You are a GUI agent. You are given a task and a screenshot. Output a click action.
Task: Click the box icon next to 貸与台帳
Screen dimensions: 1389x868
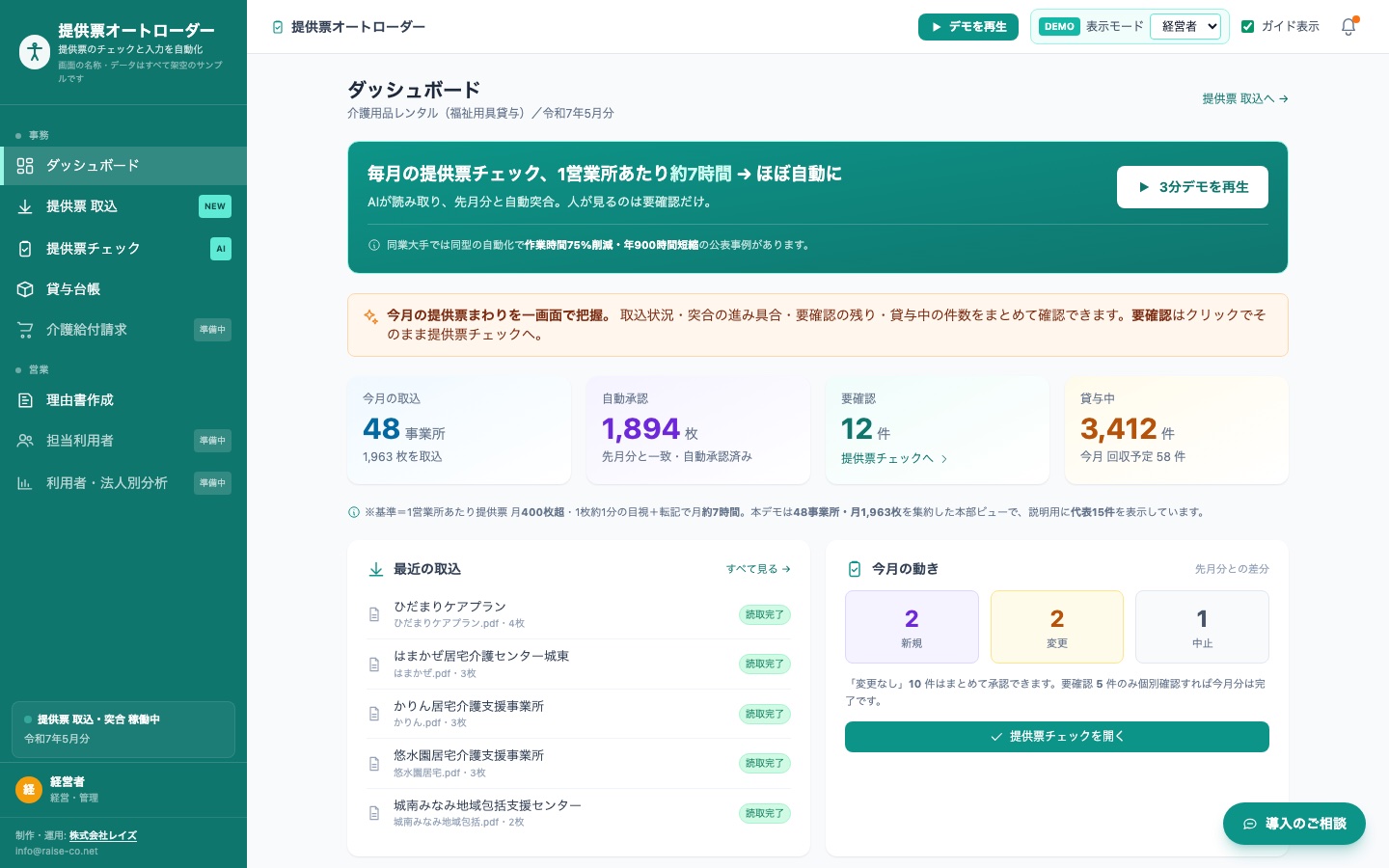[25, 289]
